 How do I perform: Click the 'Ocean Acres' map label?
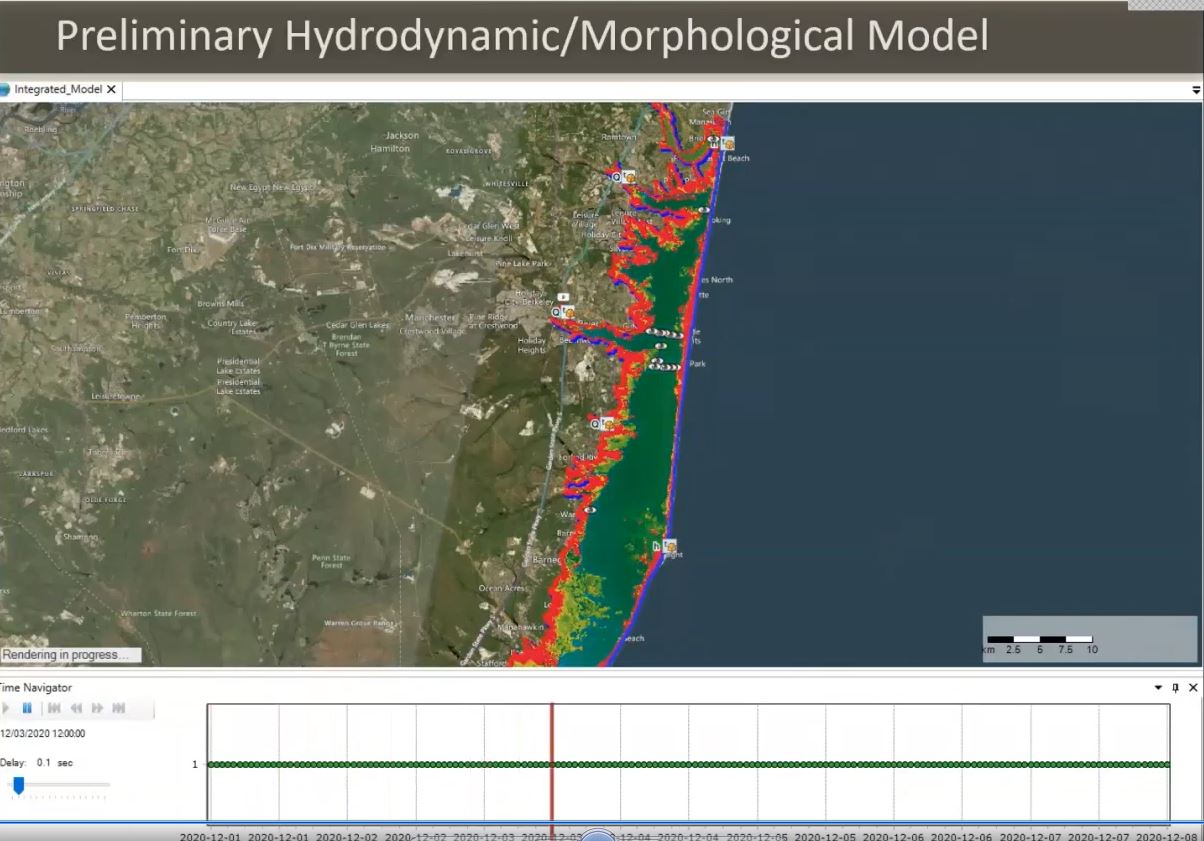tap(504, 588)
